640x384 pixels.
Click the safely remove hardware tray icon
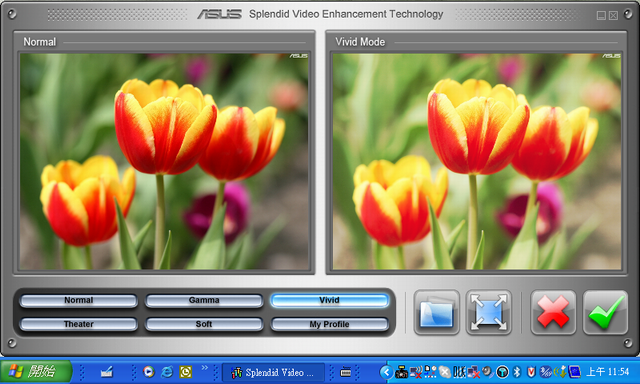[561, 372]
